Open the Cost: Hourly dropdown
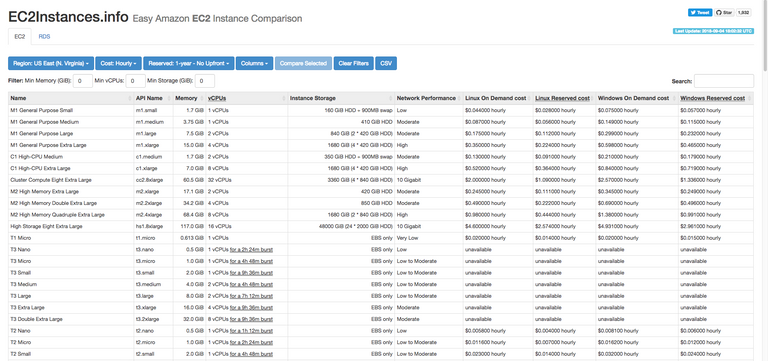Image resolution: width=768 pixels, height=361 pixels. click(119, 63)
